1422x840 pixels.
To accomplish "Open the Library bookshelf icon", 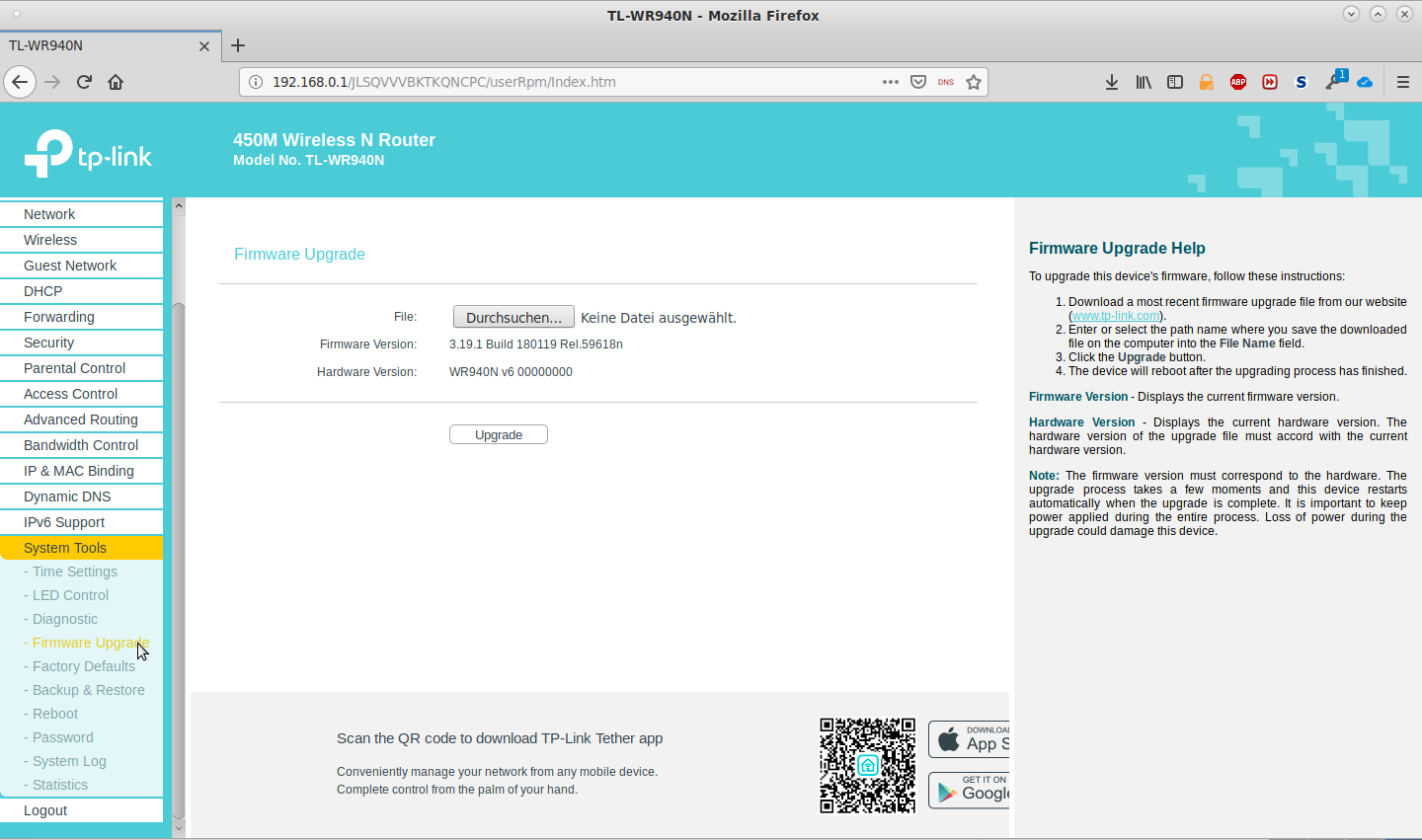I will (1143, 82).
